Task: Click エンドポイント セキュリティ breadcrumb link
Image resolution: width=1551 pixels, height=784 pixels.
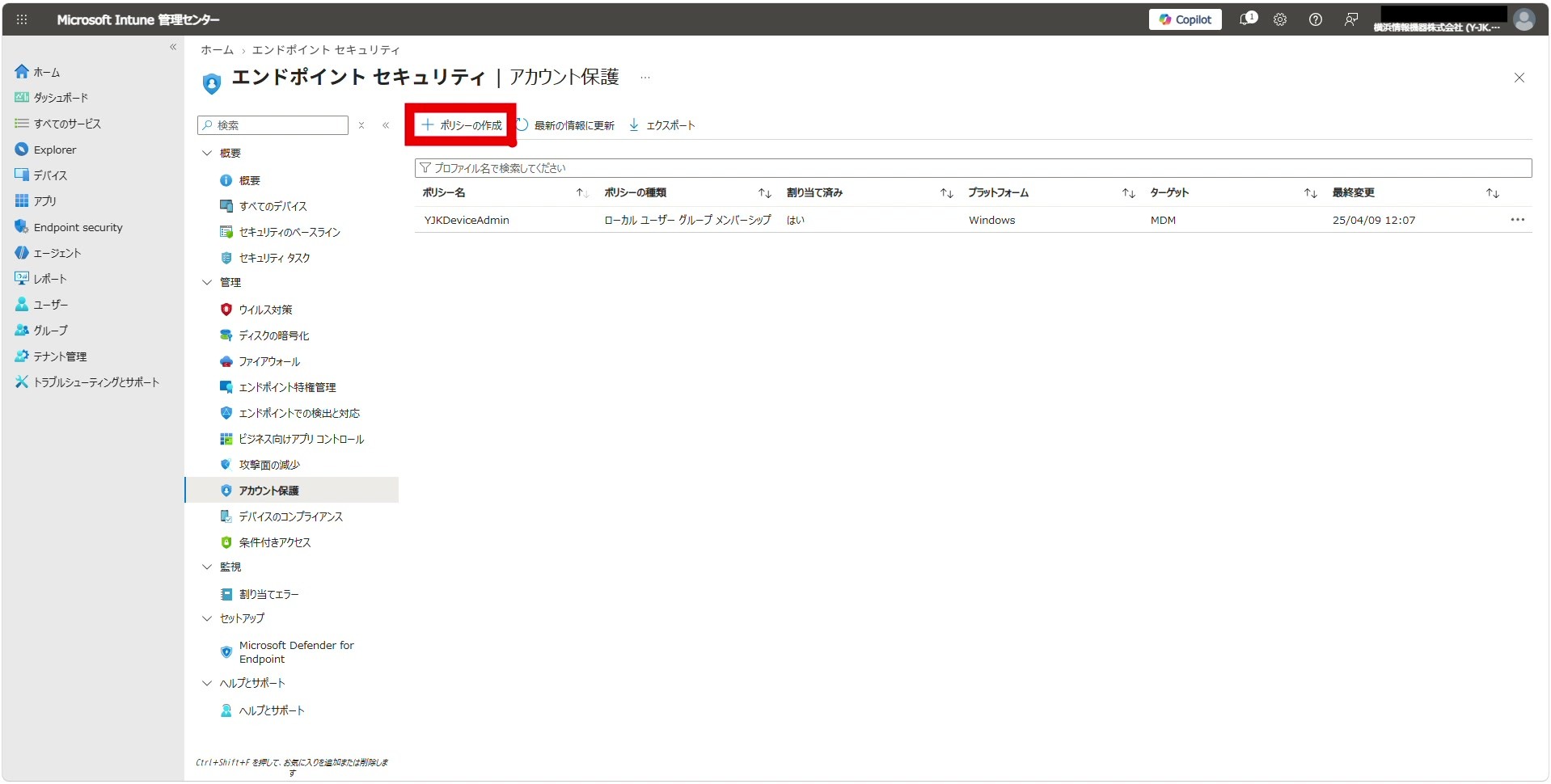Action: [326, 50]
